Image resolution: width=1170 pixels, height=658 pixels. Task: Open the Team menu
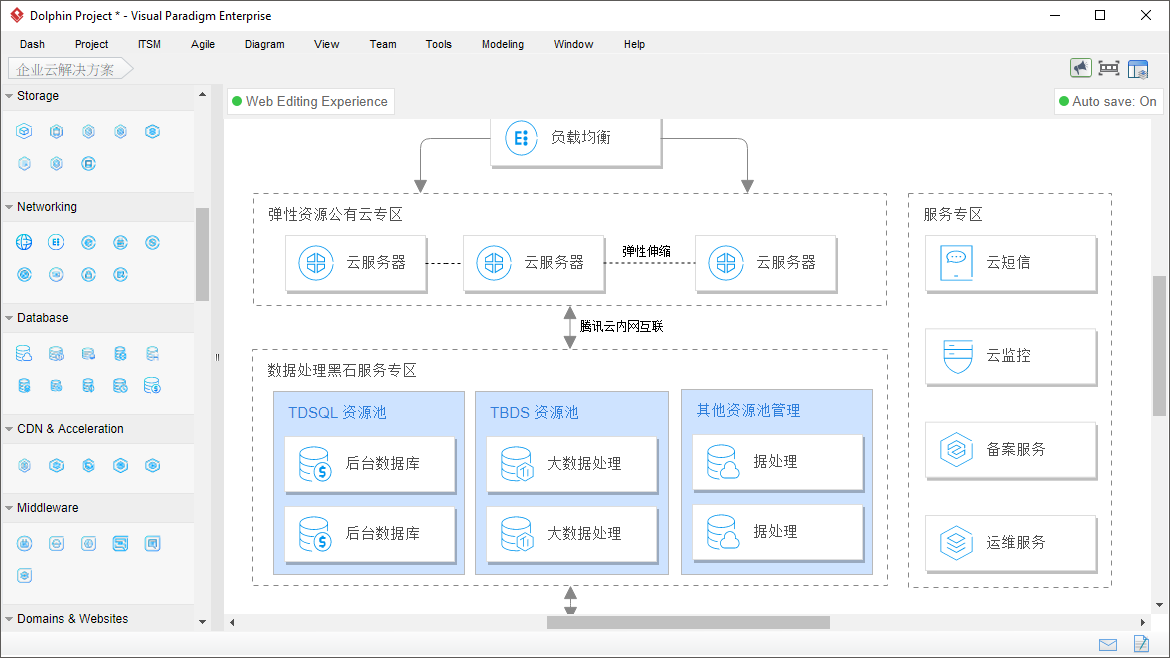(383, 44)
